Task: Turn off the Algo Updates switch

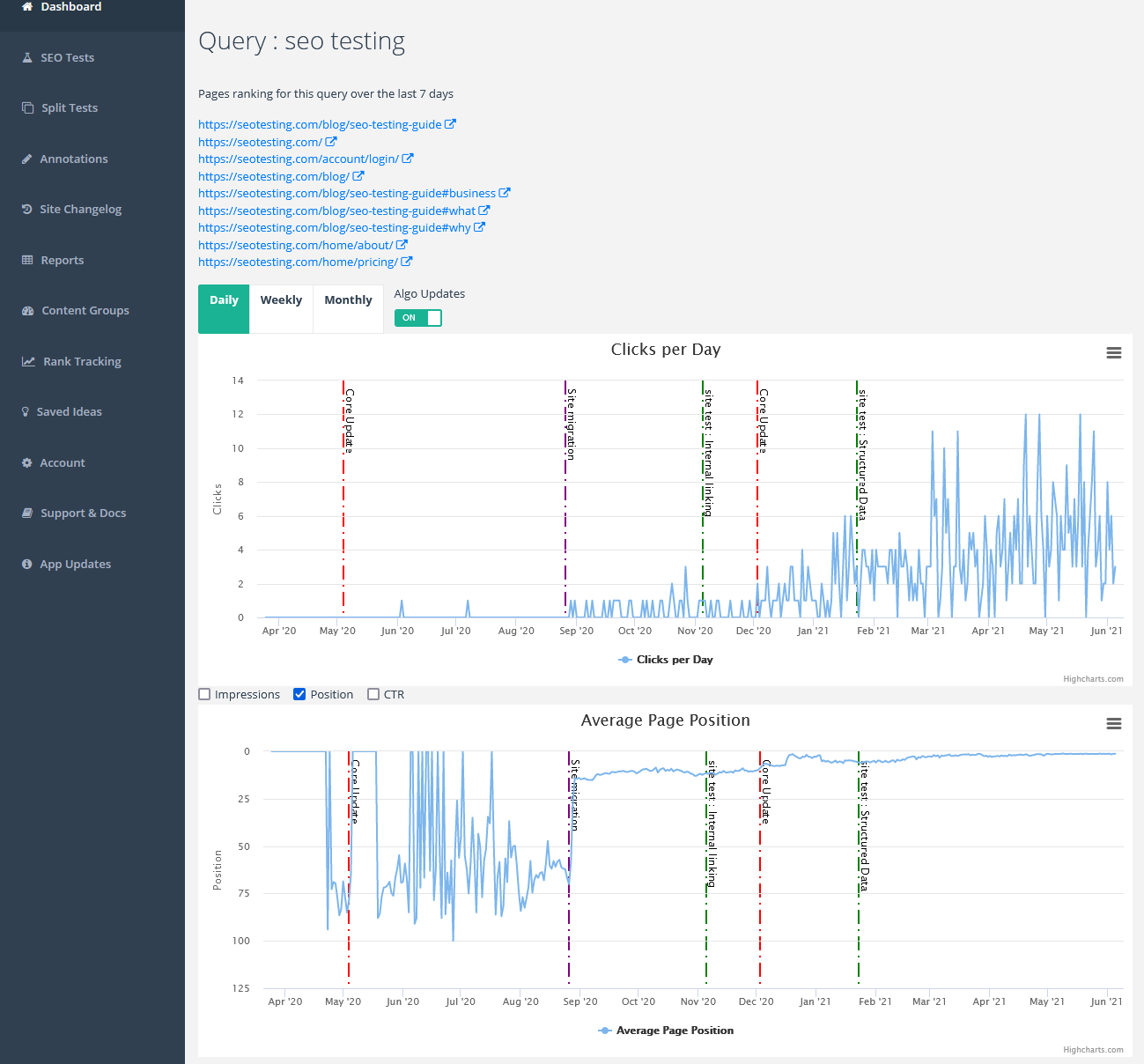Action: coord(418,318)
